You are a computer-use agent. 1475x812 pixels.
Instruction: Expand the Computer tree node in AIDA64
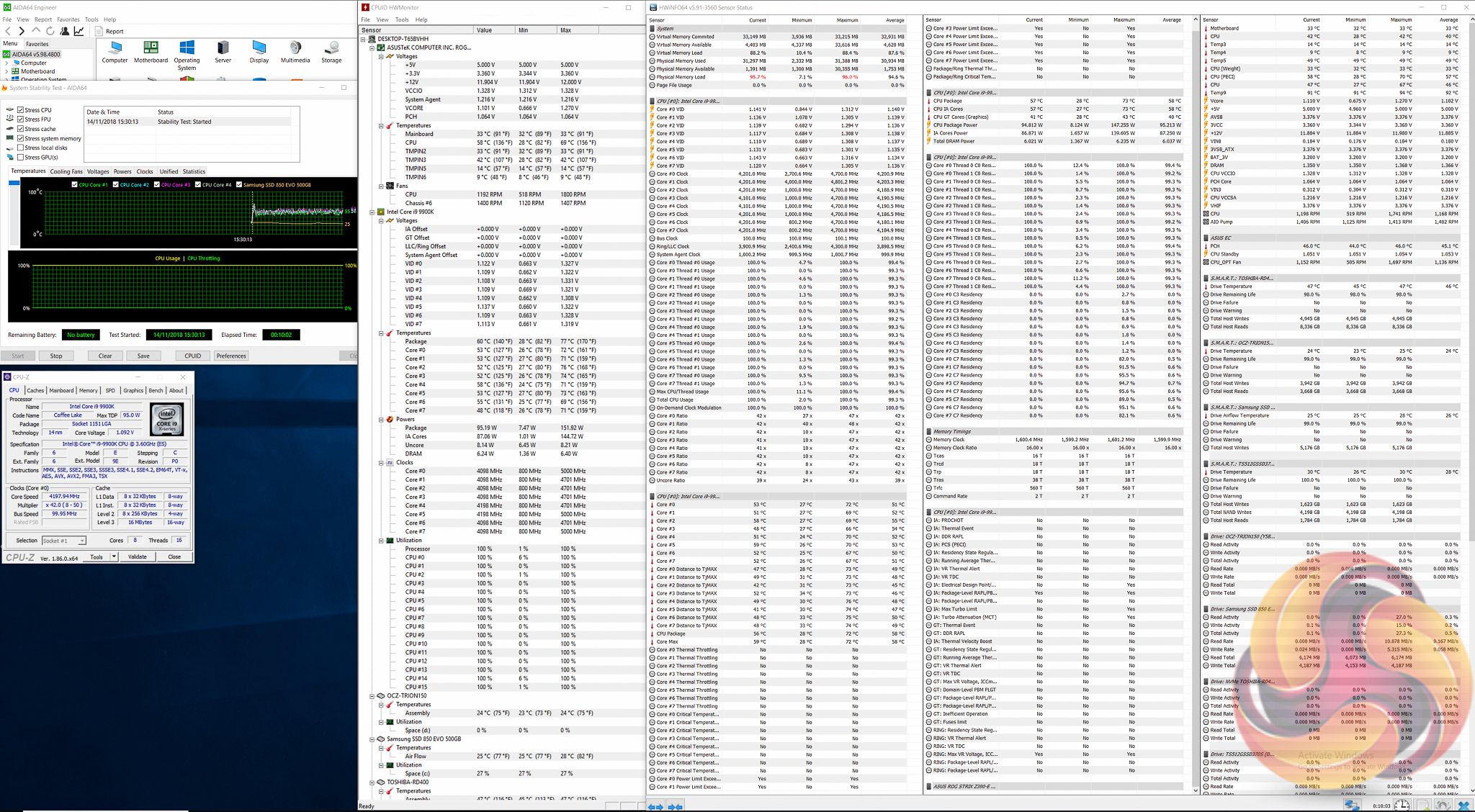(6, 63)
